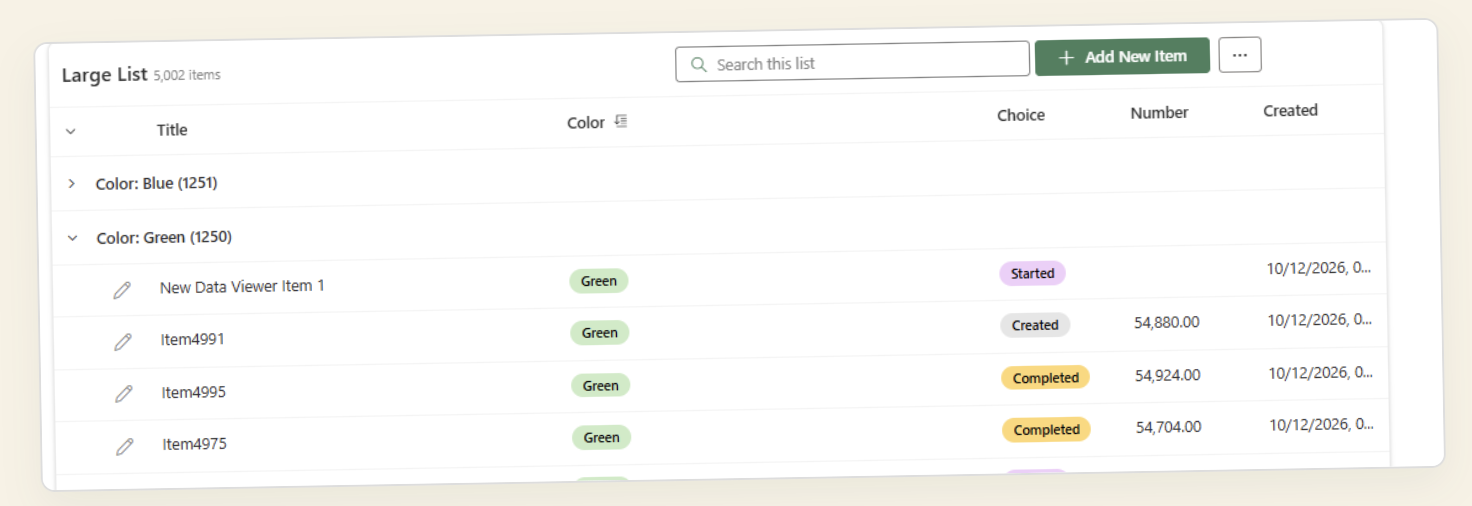
Task: Select the title New Data Viewer Item 1
Action: point(242,286)
